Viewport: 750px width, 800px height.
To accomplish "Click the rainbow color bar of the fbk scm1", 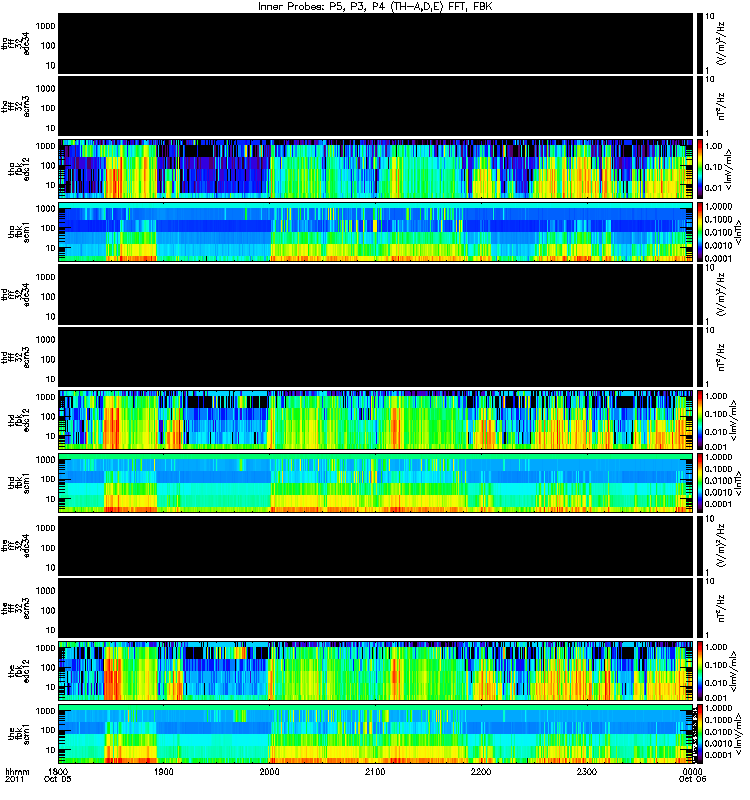I will click(x=700, y=734).
